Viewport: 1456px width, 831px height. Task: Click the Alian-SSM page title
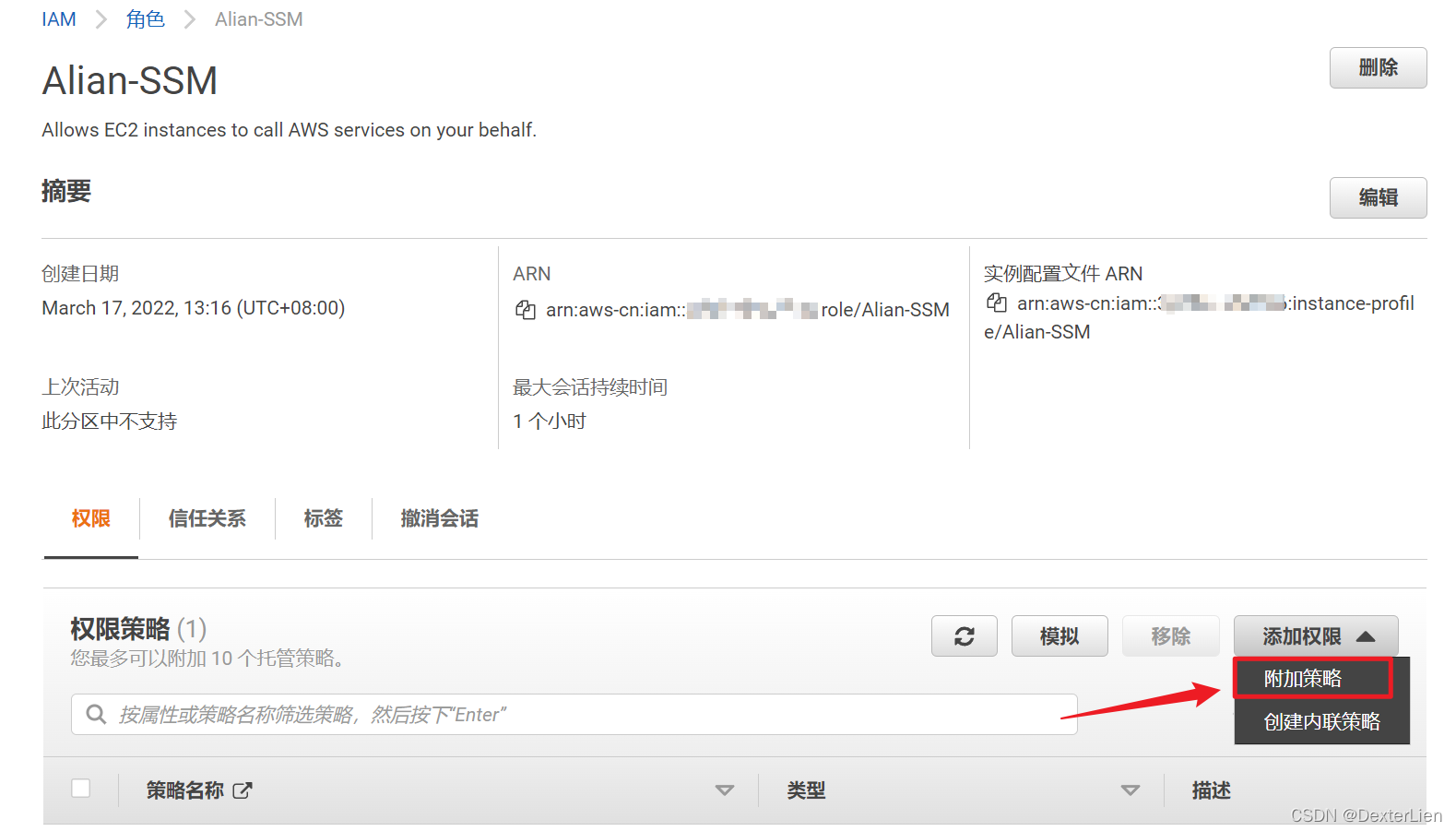point(130,81)
